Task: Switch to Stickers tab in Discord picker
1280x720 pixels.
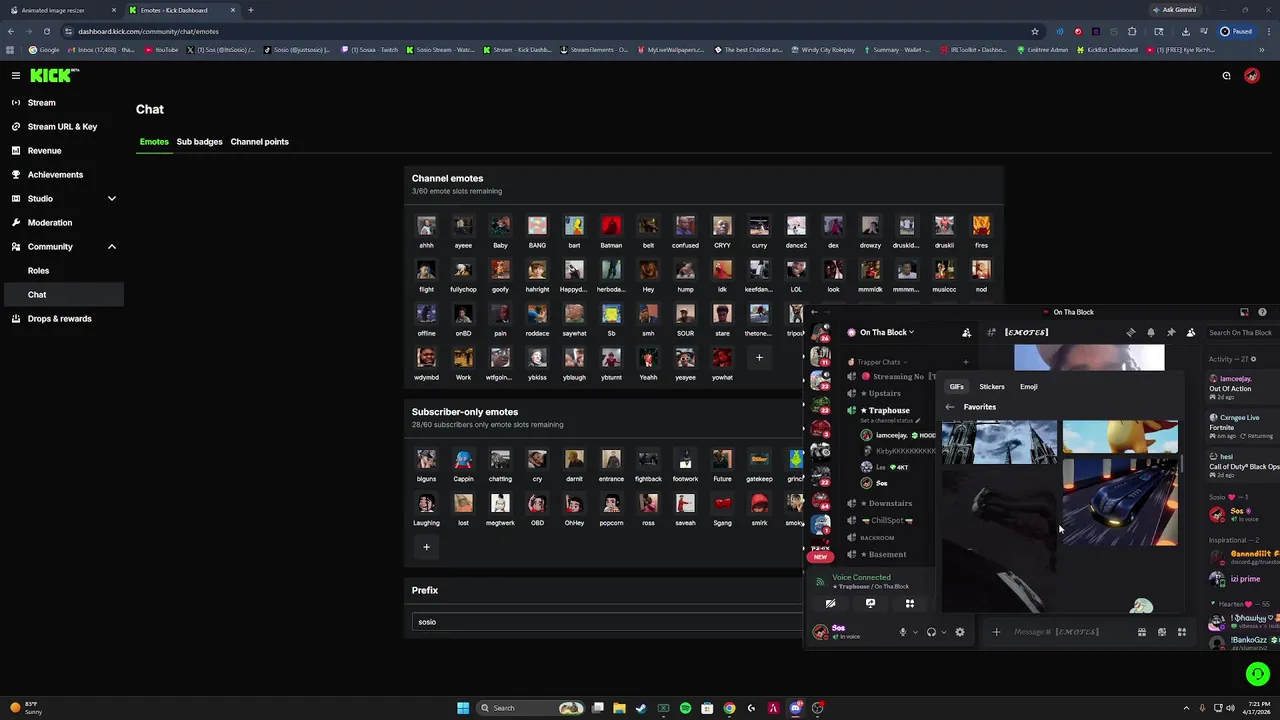Action: [992, 387]
